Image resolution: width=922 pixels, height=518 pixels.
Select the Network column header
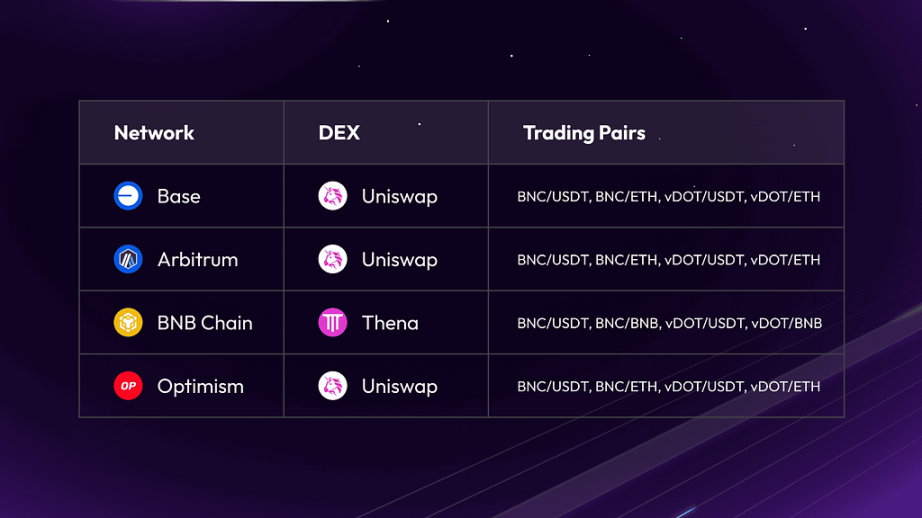154,133
